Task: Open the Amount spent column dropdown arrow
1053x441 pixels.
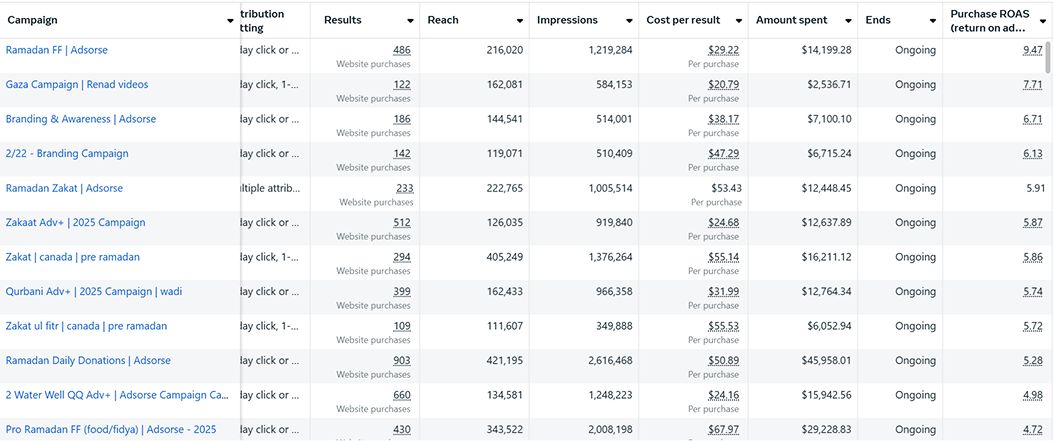Action: tap(847, 21)
